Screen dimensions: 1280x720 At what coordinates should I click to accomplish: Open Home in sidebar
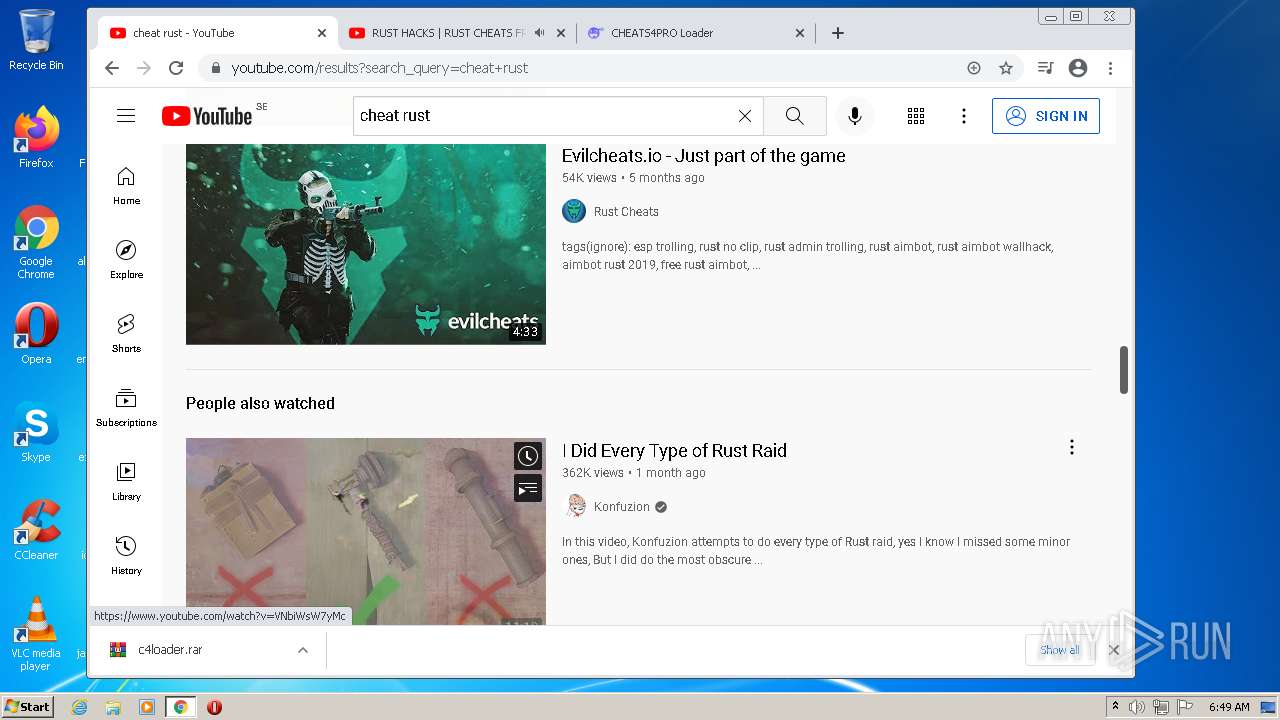pyautogui.click(x=126, y=186)
